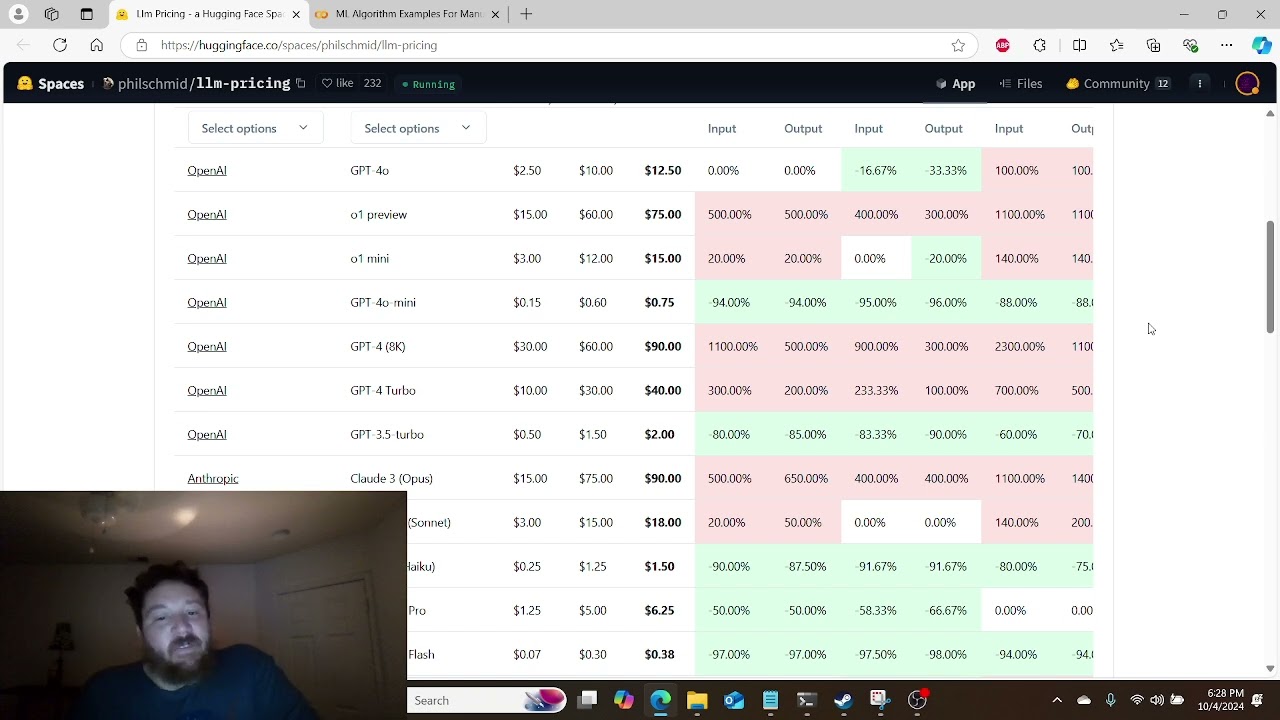Open the Files tab
This screenshot has width=1280, height=720.
1021,84
